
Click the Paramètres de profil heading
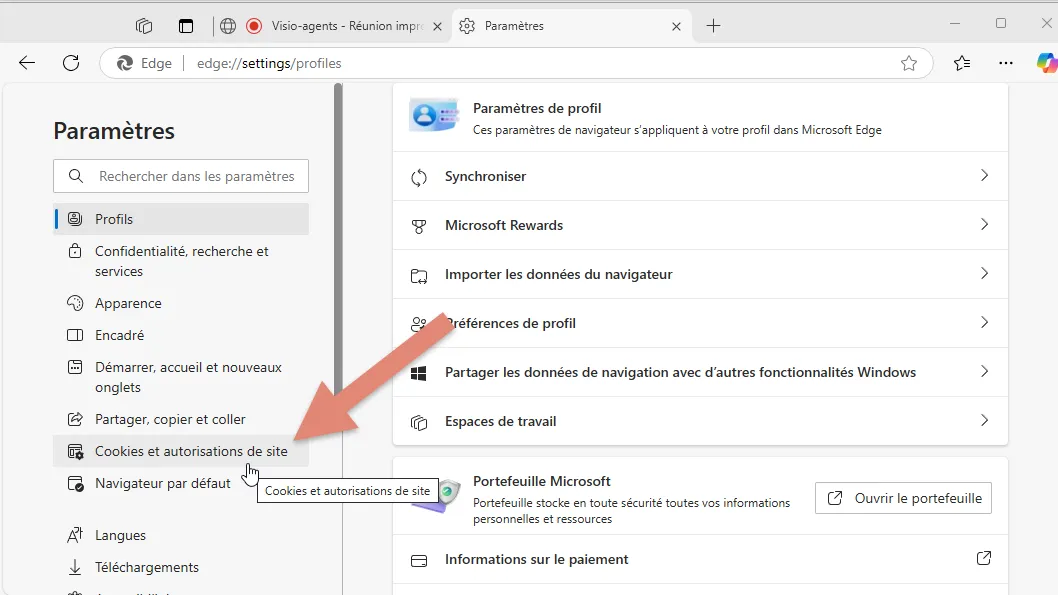[537, 108]
